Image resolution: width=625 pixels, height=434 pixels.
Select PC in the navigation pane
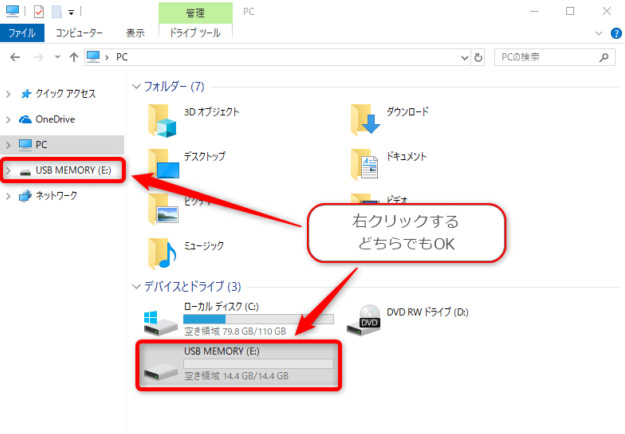point(41,145)
